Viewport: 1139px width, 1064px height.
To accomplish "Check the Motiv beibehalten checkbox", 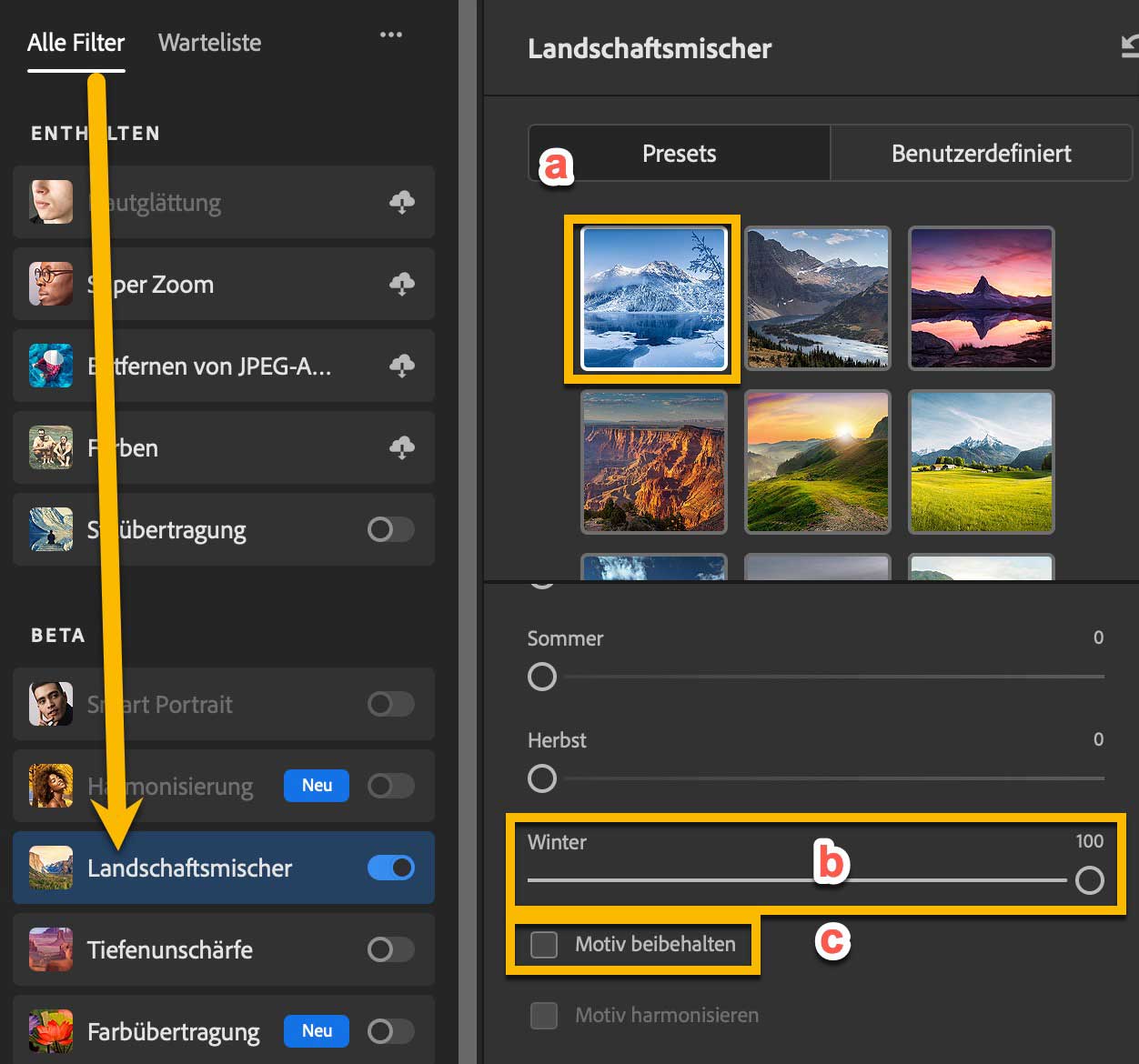I will coord(544,945).
